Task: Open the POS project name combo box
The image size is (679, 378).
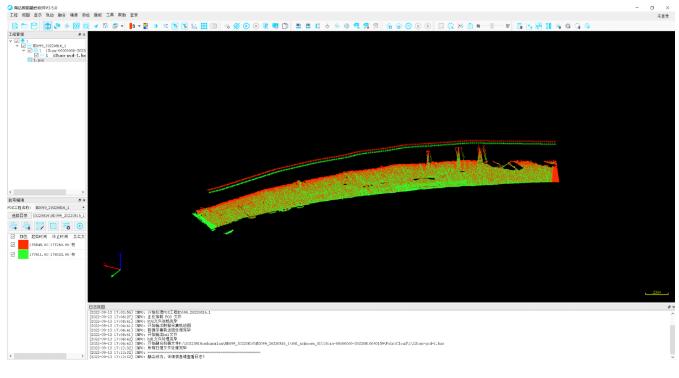Action: click(x=59, y=207)
